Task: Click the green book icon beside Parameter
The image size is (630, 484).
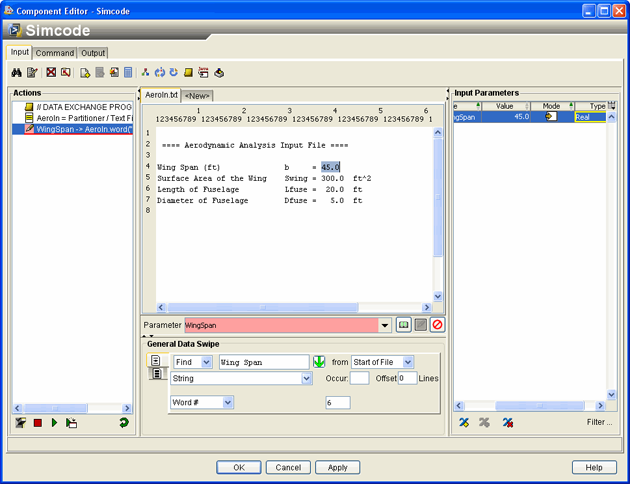Action: (x=404, y=325)
